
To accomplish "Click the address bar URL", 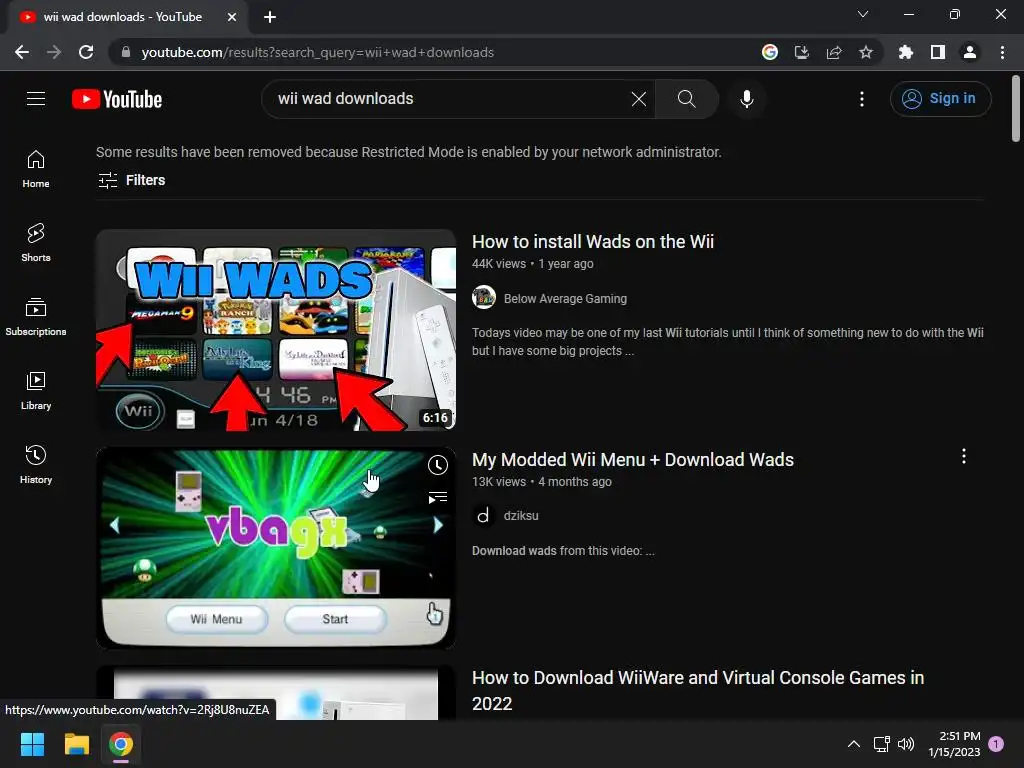I will pyautogui.click(x=317, y=52).
